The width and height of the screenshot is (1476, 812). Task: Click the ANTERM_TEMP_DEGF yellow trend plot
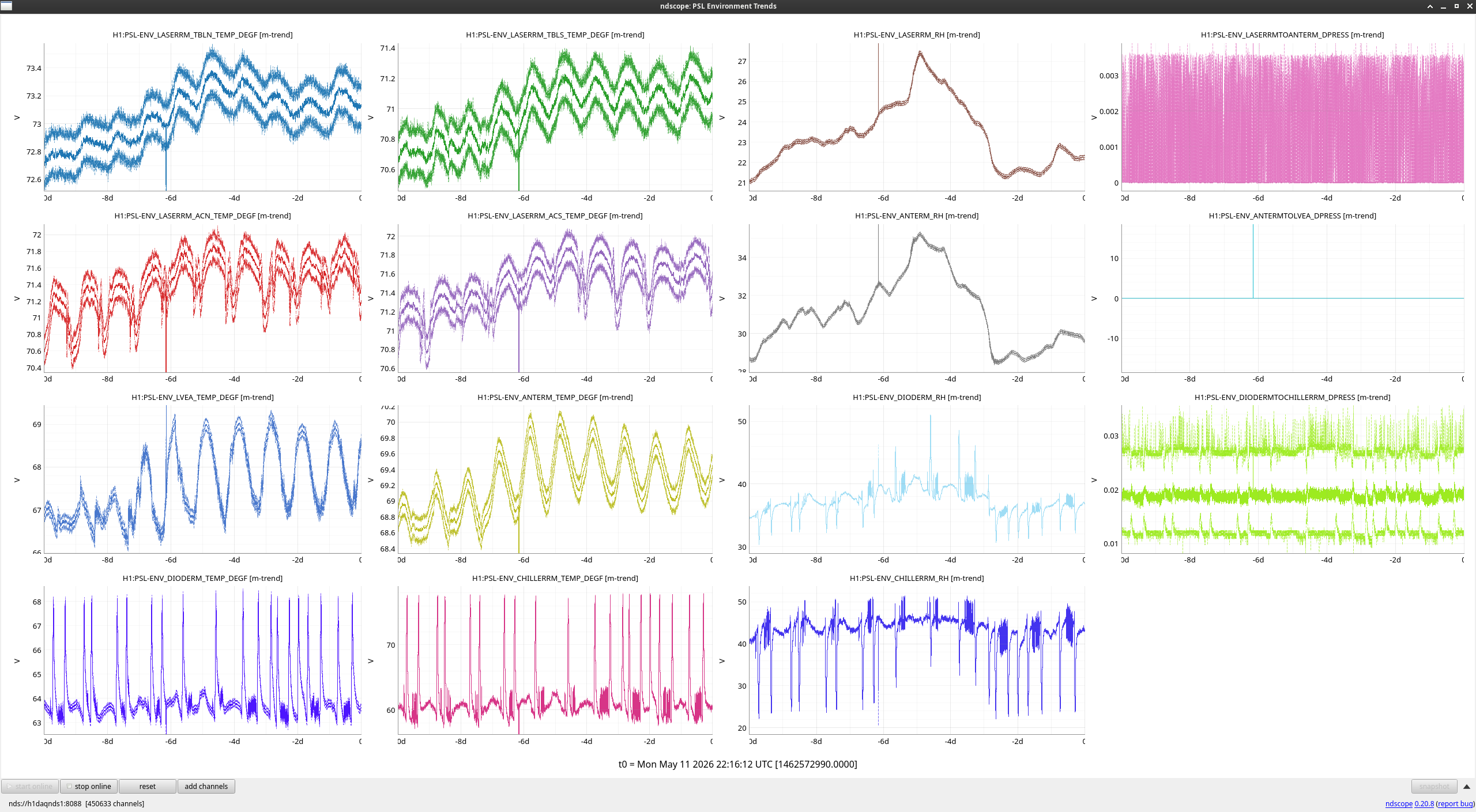[x=555, y=479]
